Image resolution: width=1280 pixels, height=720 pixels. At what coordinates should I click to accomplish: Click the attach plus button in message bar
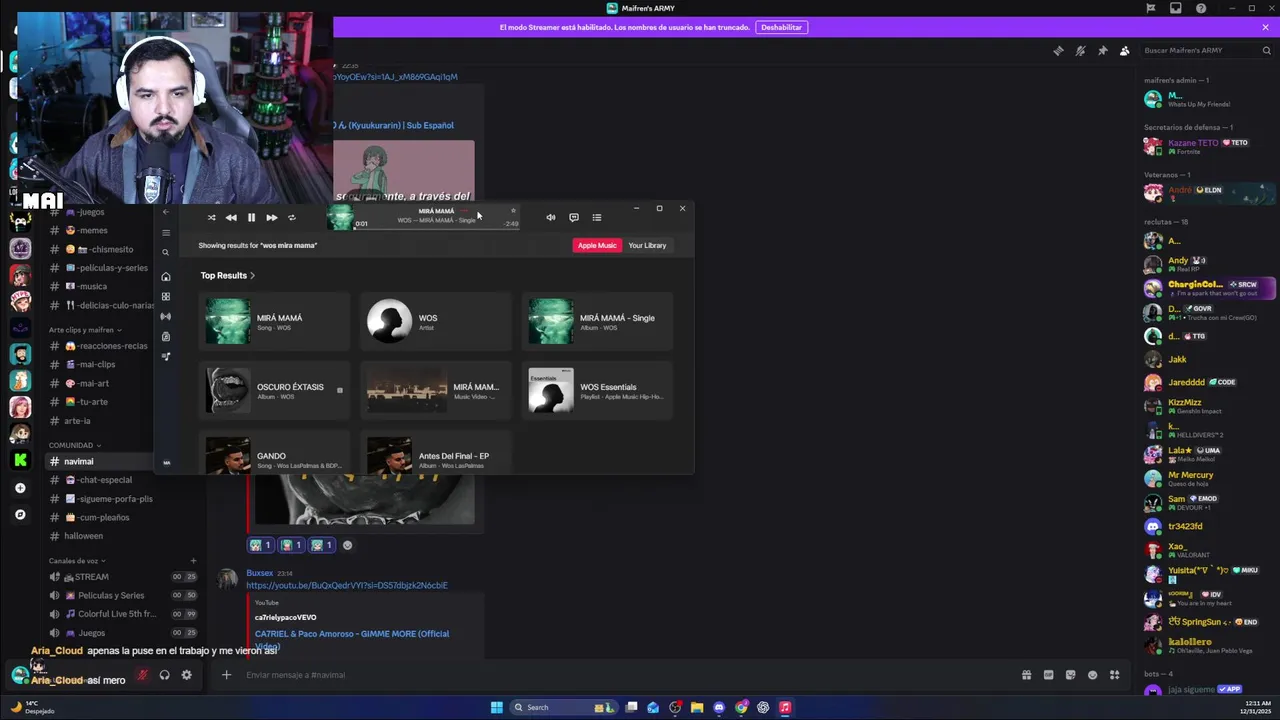226,675
